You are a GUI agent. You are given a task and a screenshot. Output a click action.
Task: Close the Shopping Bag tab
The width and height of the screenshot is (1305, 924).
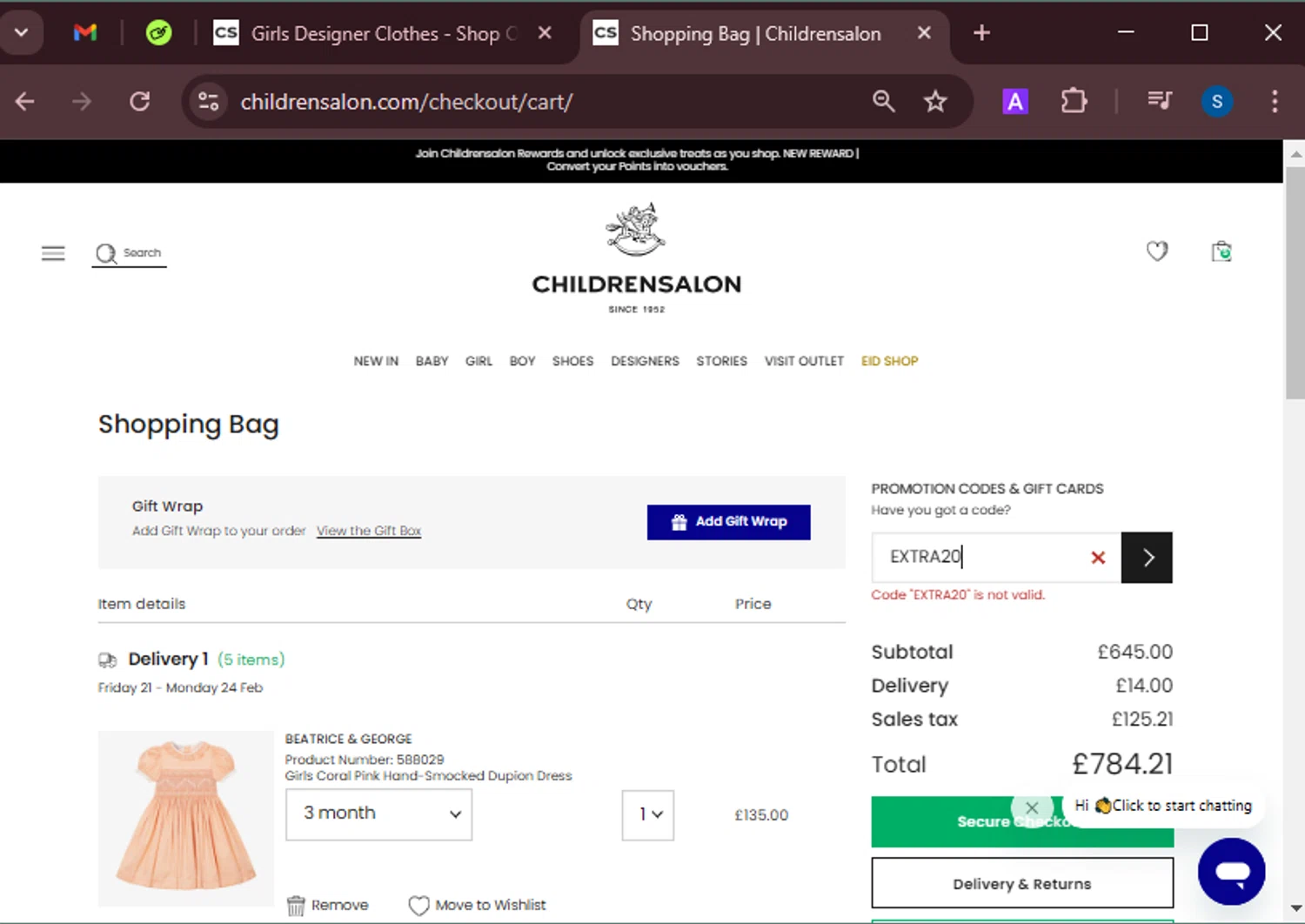click(924, 33)
